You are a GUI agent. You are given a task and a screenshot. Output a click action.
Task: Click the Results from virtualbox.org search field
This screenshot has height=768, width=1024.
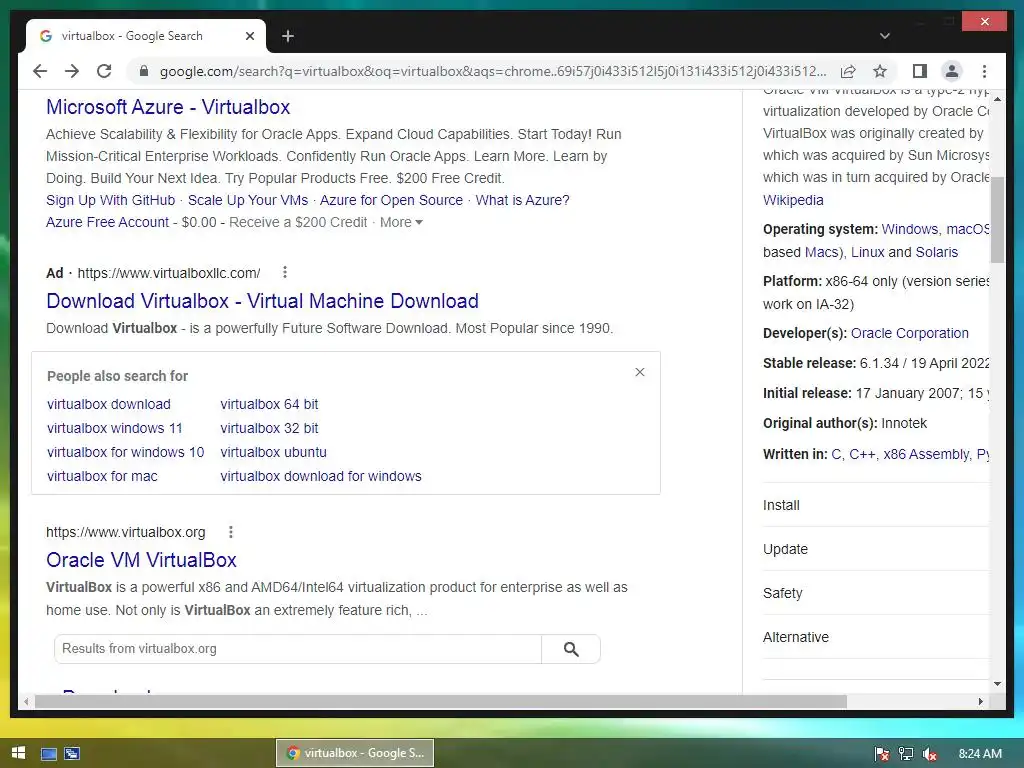pyautogui.click(x=298, y=648)
